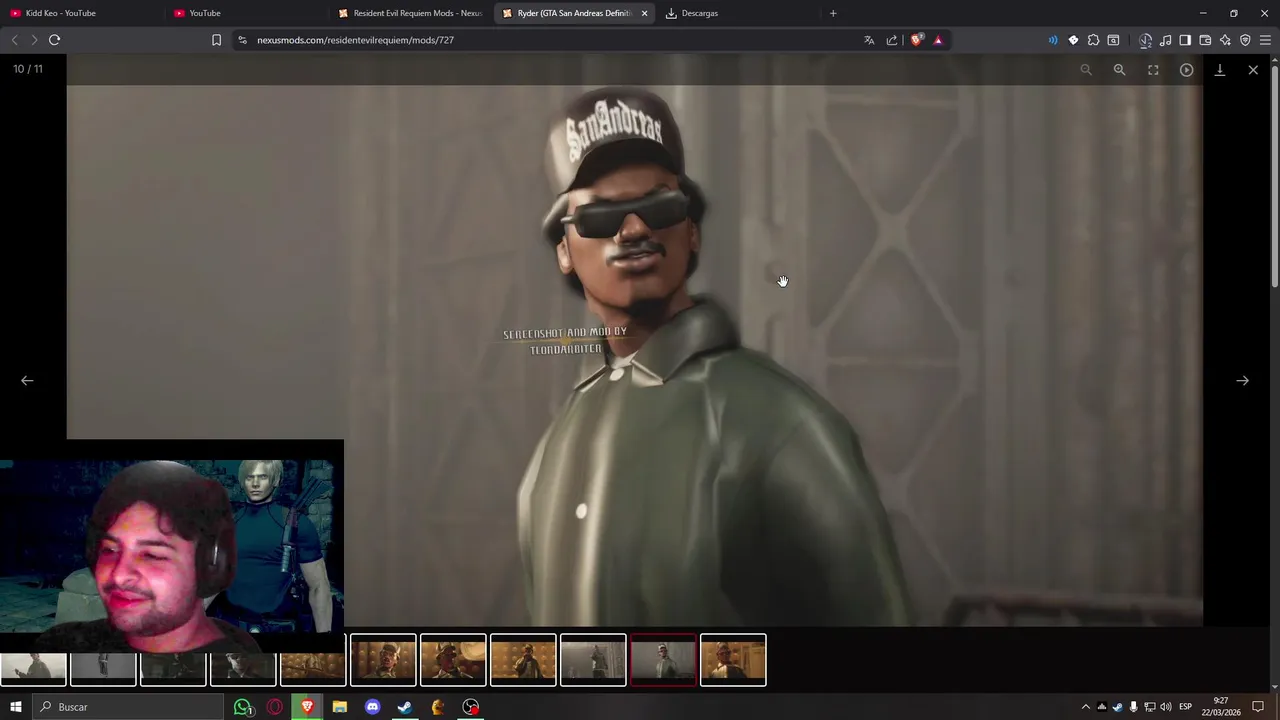Open Leo AI sparkle icon
The height and width of the screenshot is (720, 1280).
pyautogui.click(x=1225, y=40)
